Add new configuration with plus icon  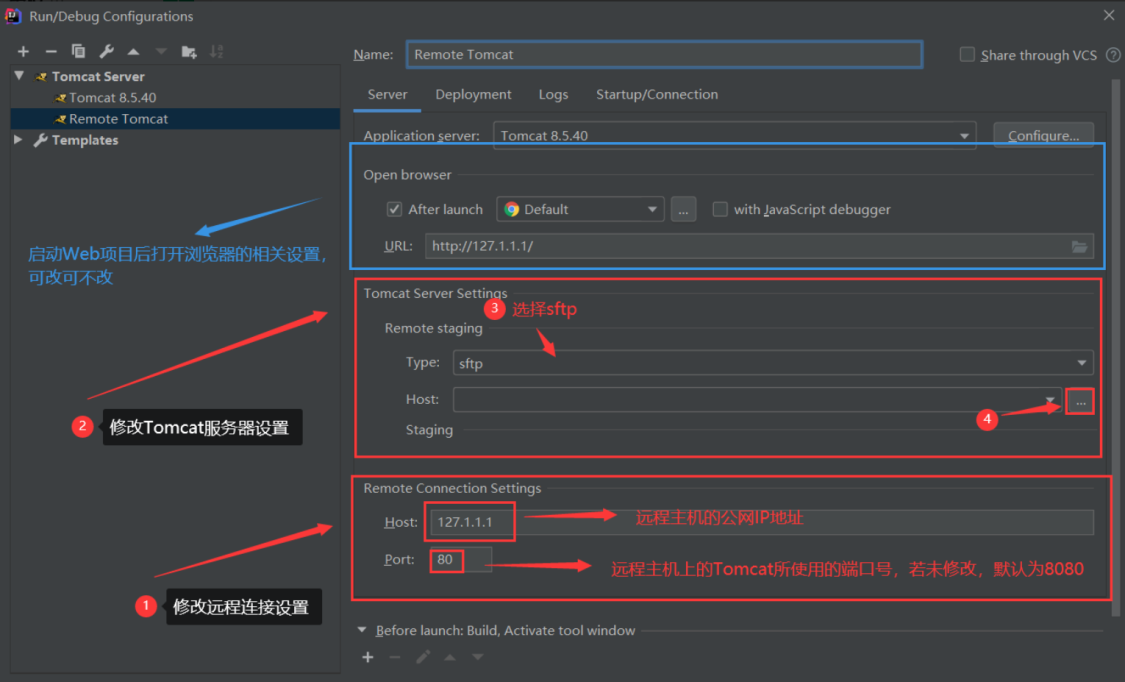tap(24, 52)
